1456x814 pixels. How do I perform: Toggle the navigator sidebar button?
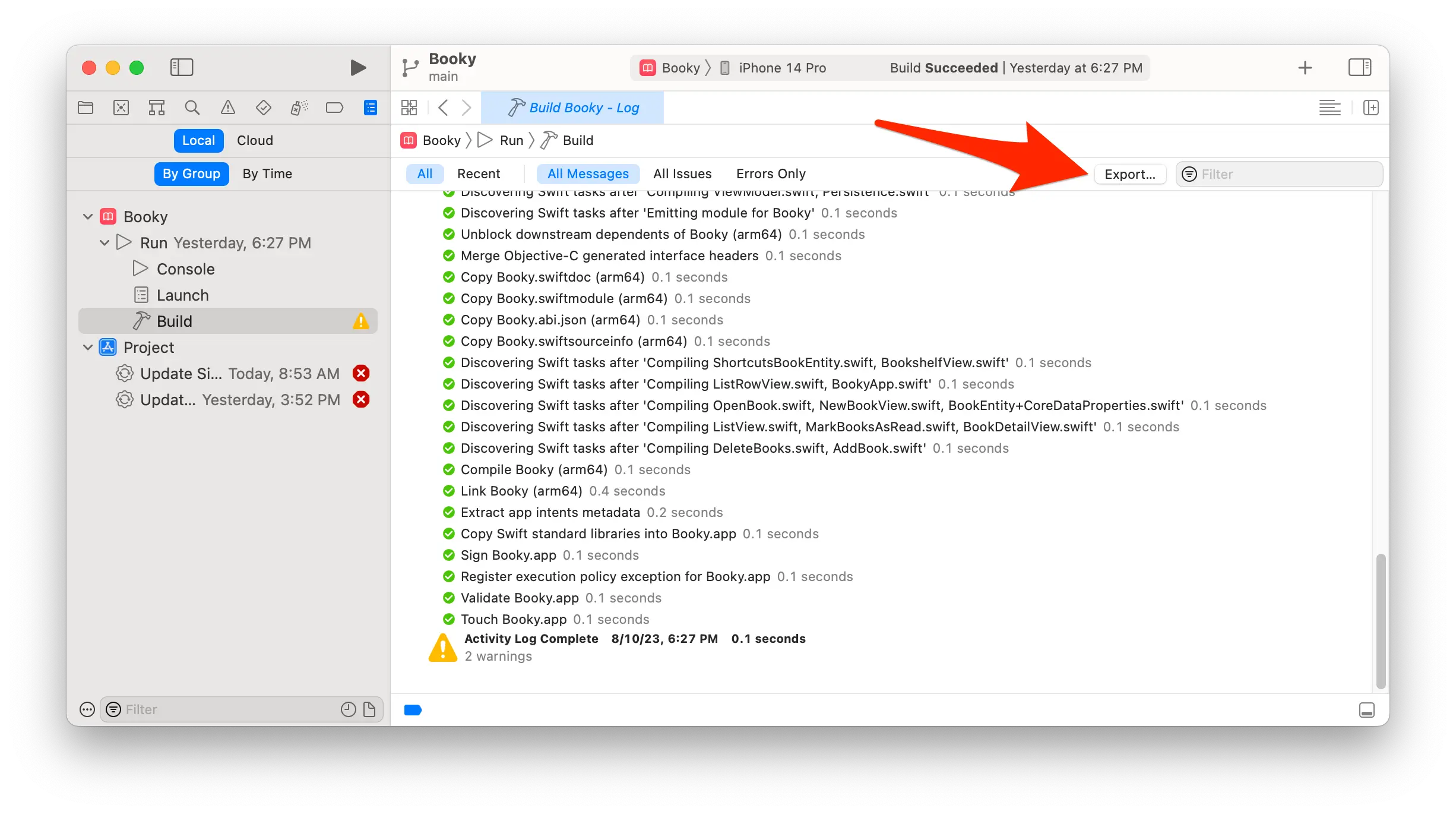tap(181, 67)
